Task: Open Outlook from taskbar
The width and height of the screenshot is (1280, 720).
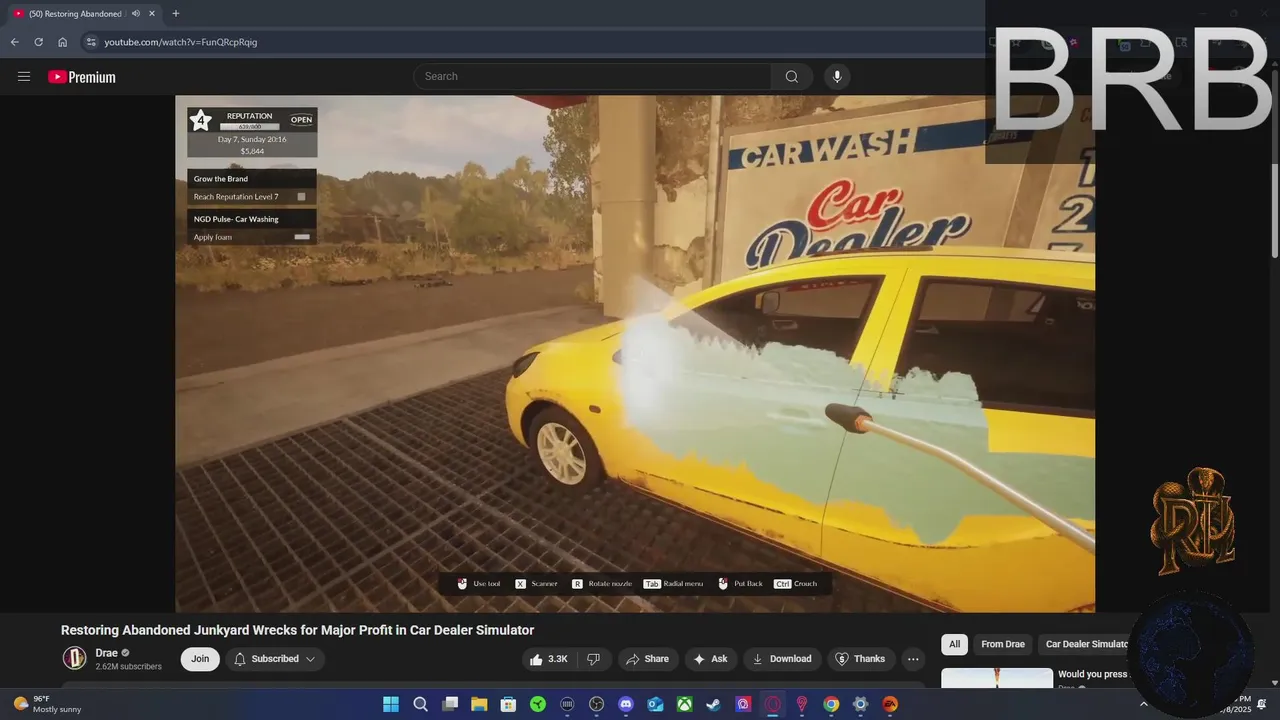Action: click(655, 704)
